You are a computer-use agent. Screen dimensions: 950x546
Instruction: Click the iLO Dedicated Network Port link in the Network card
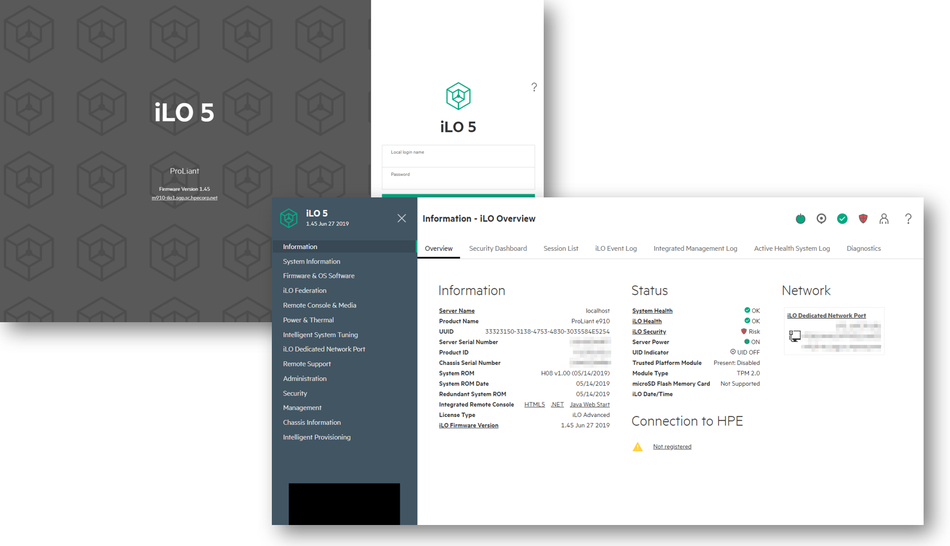[826, 316]
